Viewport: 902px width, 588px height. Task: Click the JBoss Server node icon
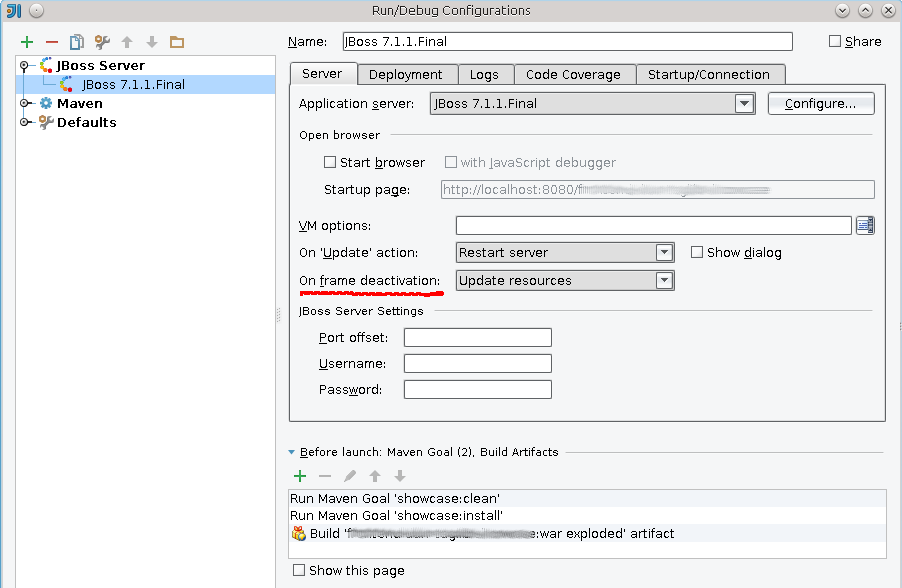click(x=46, y=65)
